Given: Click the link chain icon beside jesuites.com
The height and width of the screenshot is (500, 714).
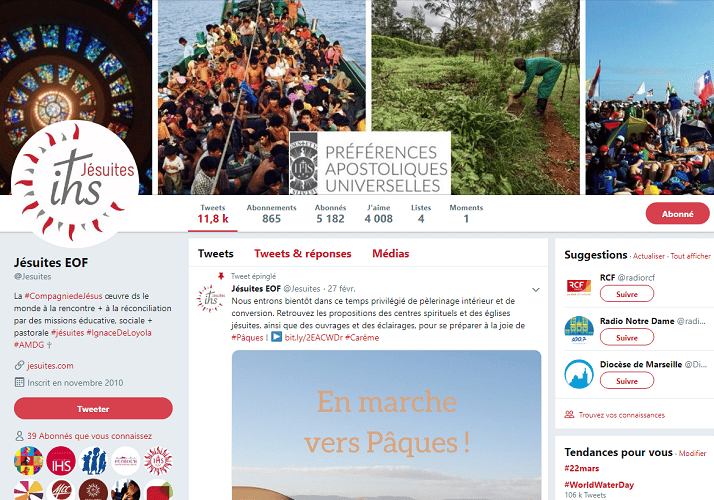Looking at the screenshot, I should (19, 366).
